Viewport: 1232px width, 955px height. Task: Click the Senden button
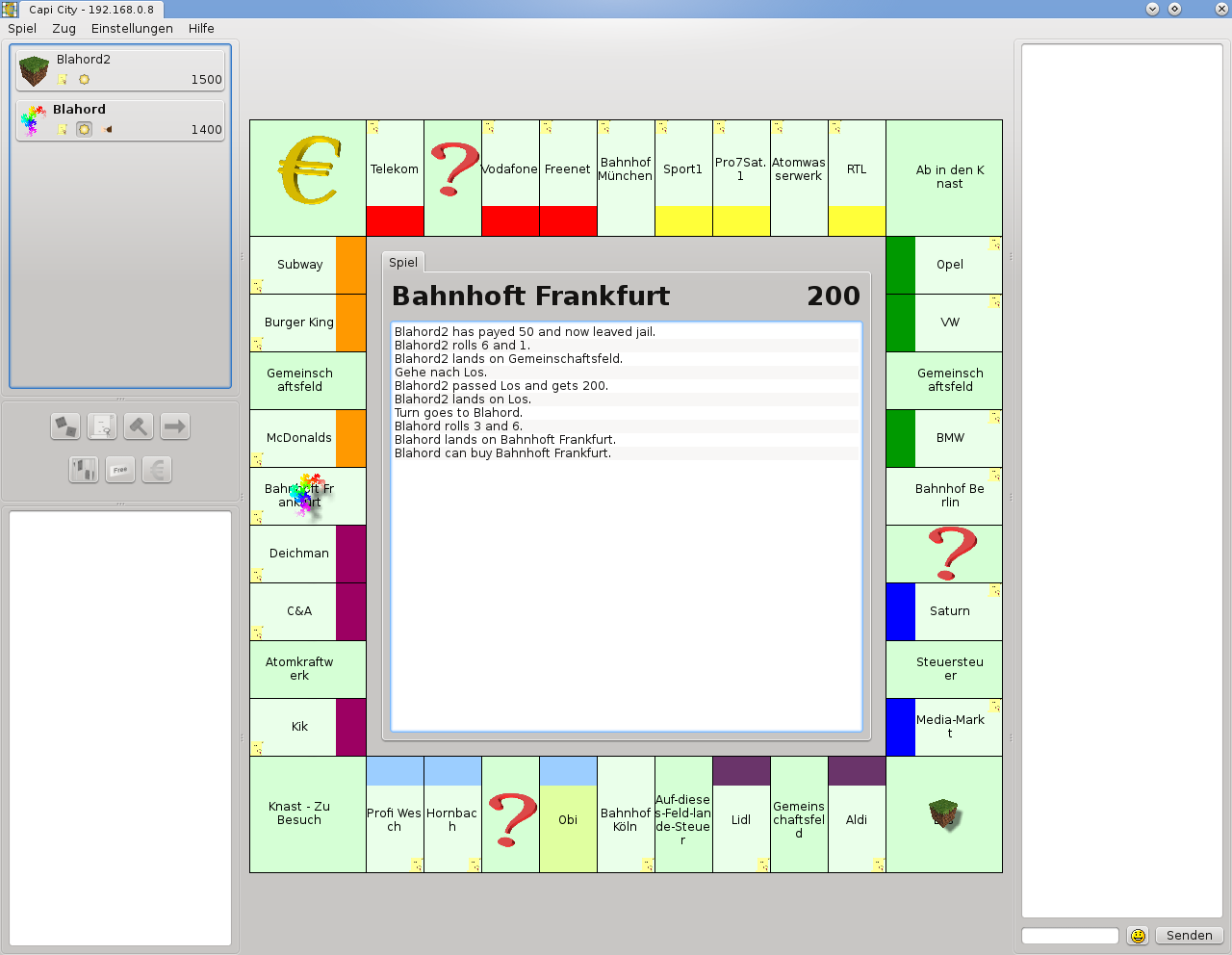[1190, 936]
